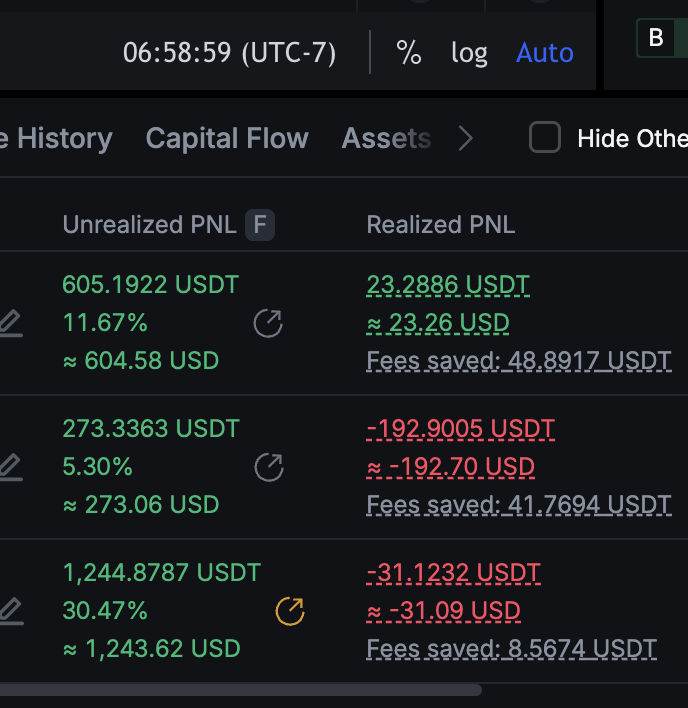Viewport: 688px width, 708px height.
Task: Share the 605.1922 USDT position PNL
Action: [x=268, y=323]
